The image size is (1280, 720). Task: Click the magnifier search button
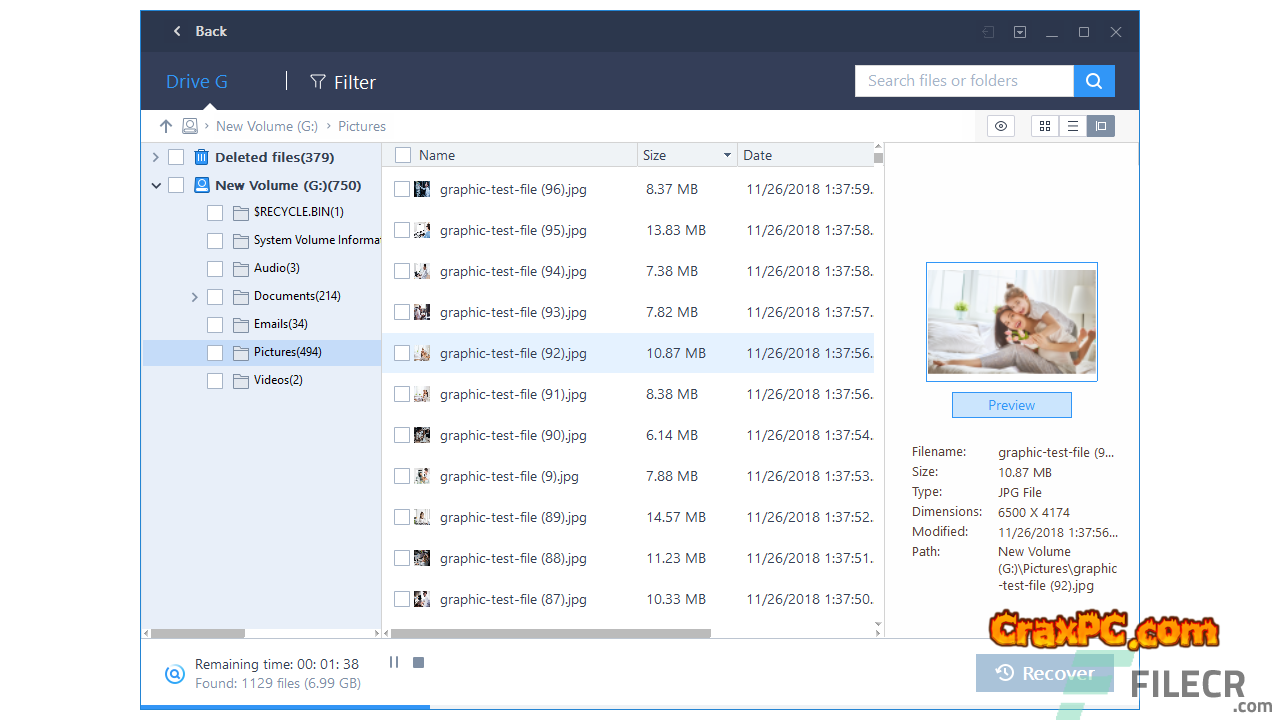click(1094, 81)
